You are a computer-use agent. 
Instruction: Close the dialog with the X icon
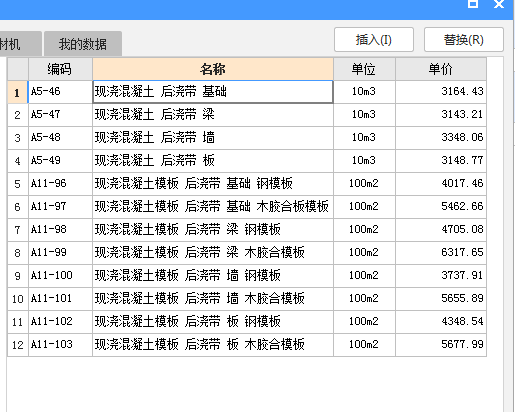click(499, 4)
